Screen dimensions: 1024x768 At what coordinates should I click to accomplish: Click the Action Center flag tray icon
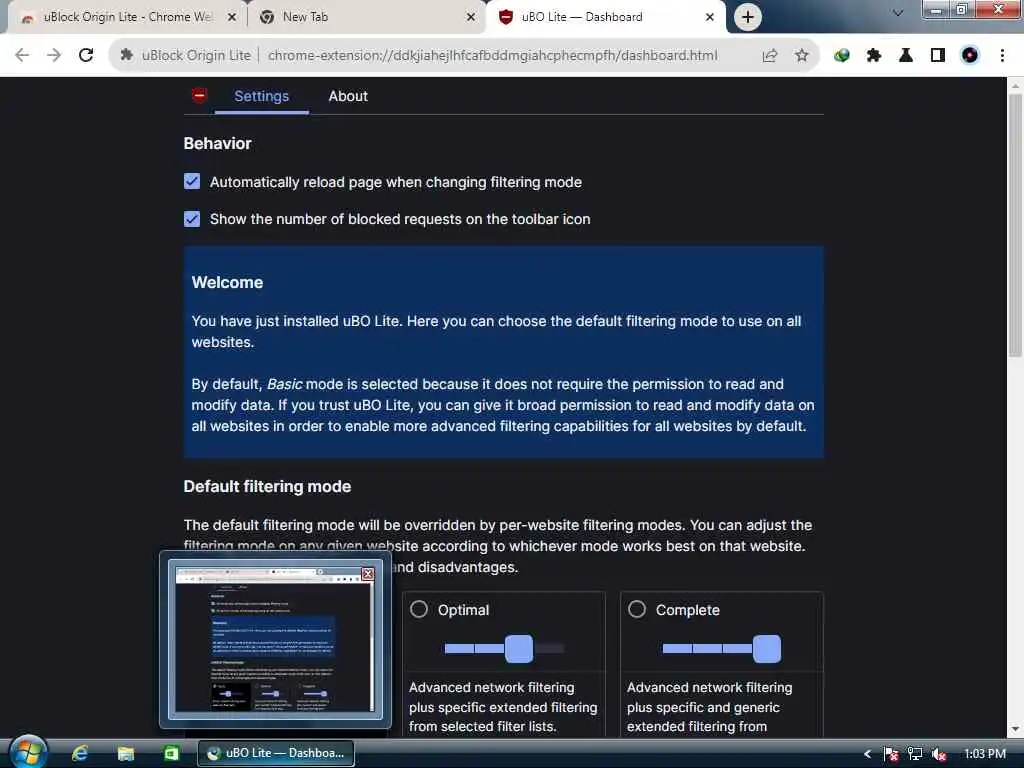pos(891,754)
